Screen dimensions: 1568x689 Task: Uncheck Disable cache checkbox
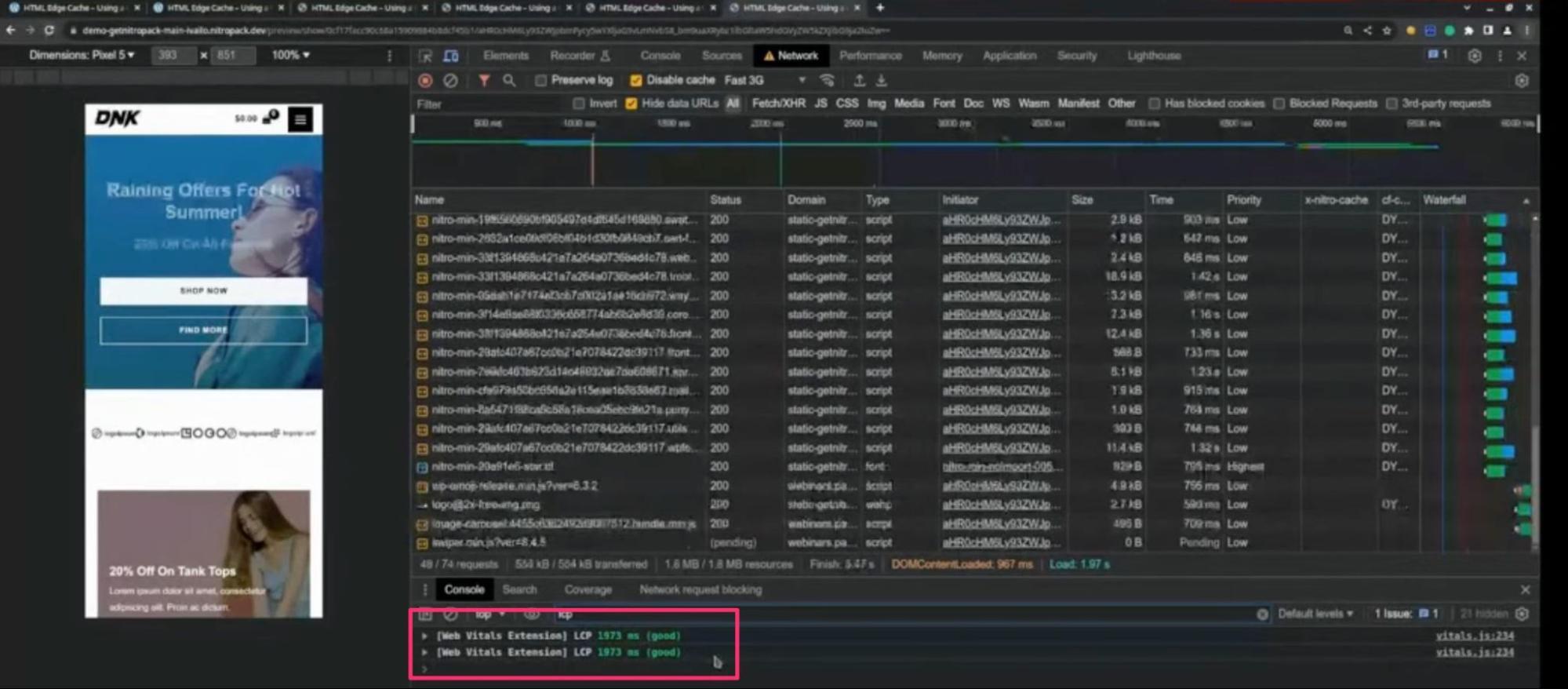click(636, 81)
